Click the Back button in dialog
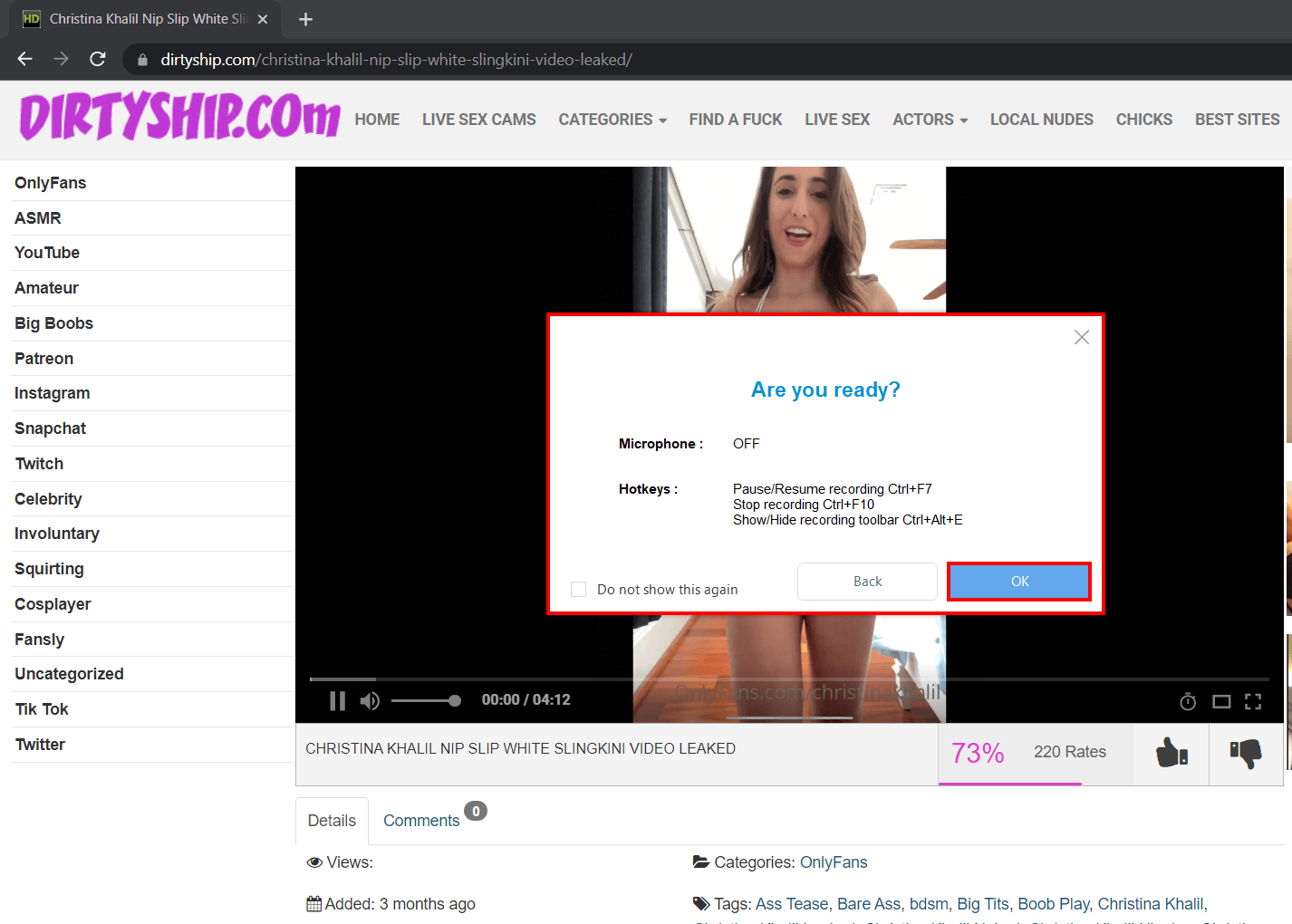Image resolution: width=1292 pixels, height=924 pixels. (867, 582)
